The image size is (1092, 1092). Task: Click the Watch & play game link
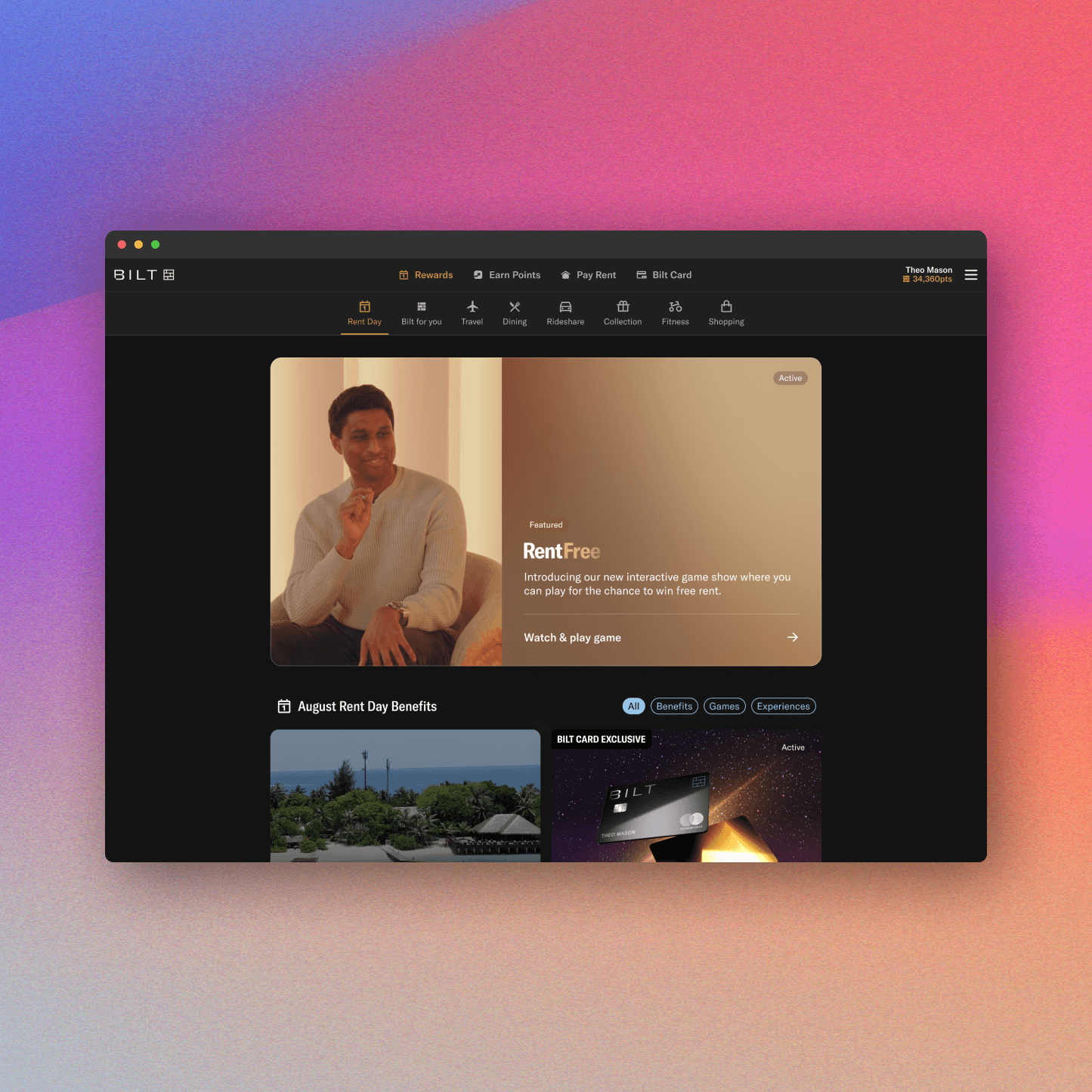pyautogui.click(x=573, y=638)
